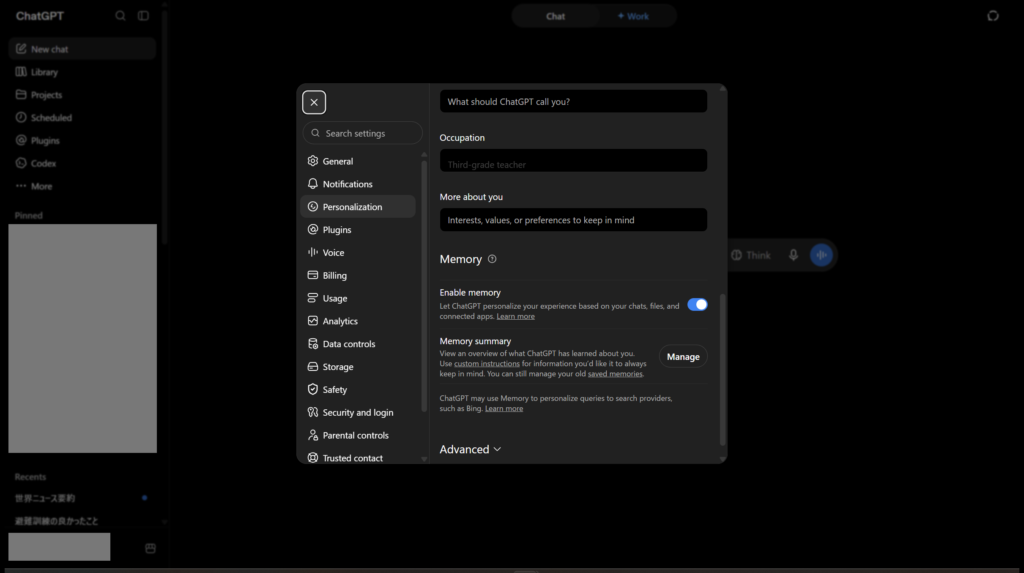1024x573 pixels.
Task: Click the Recents section heading
Action: [x=30, y=477]
